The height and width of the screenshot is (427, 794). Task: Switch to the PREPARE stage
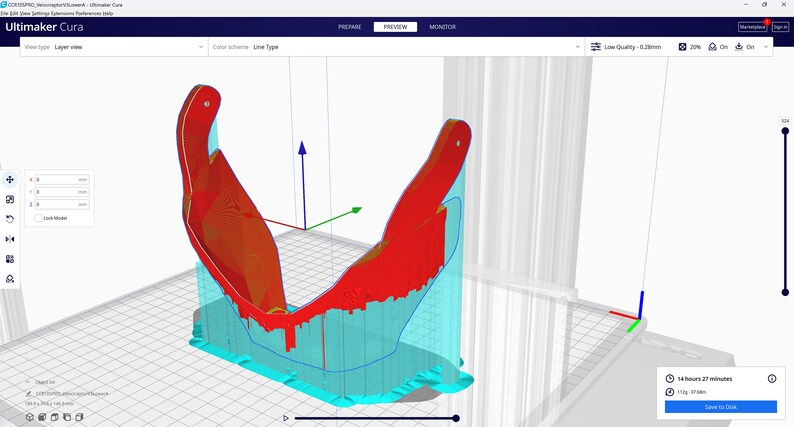tap(349, 27)
